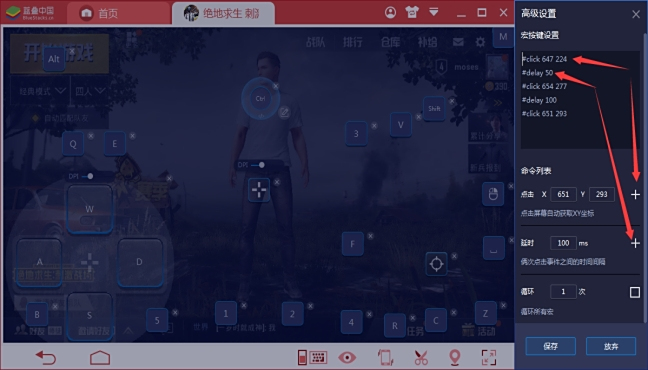The height and width of the screenshot is (370, 648).
Task: Expand the title bar dropdown arrow menu
Action: 434,12
